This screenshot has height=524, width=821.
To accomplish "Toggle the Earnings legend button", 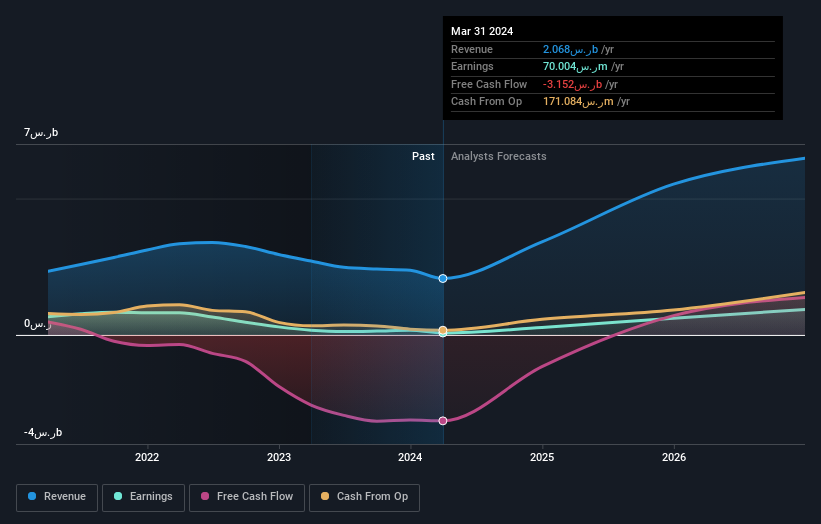I will [x=143, y=497].
